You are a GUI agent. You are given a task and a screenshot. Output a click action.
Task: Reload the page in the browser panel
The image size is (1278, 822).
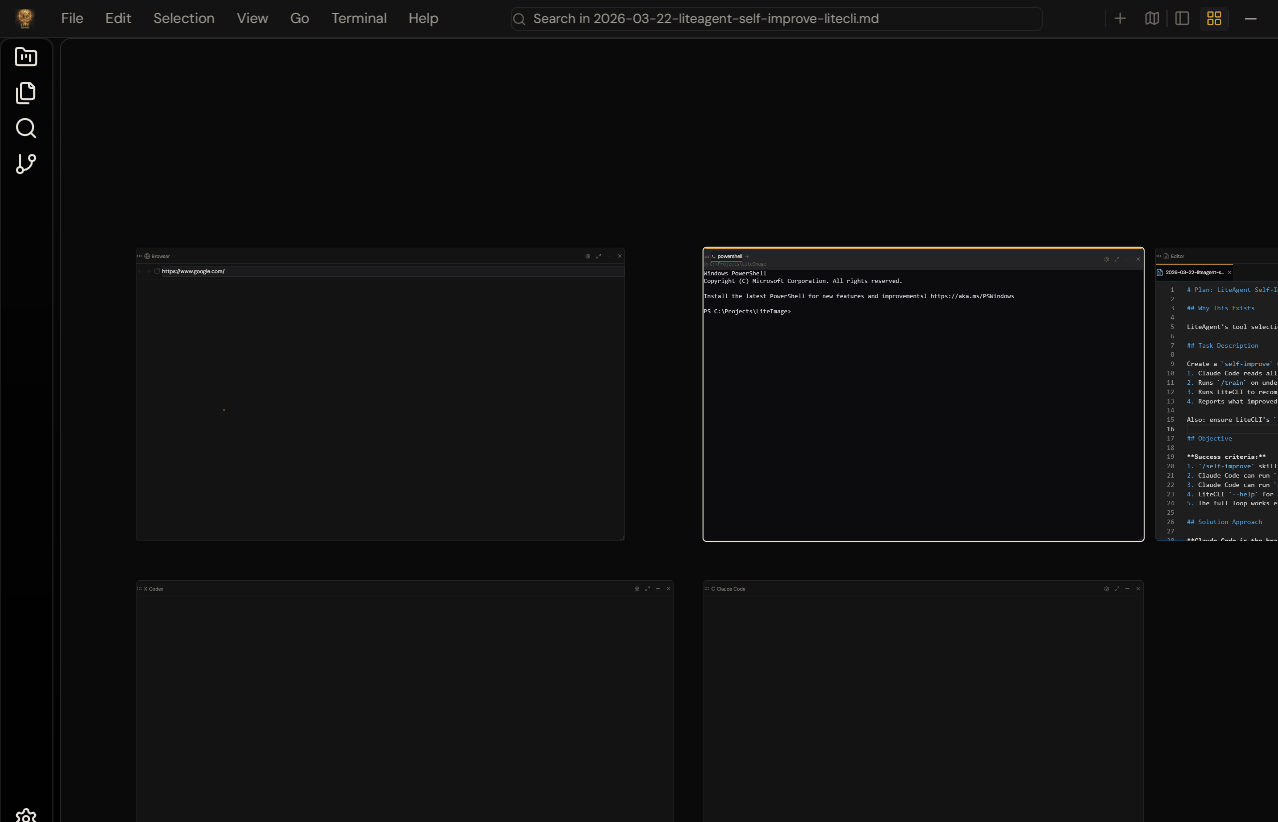tap(156, 270)
